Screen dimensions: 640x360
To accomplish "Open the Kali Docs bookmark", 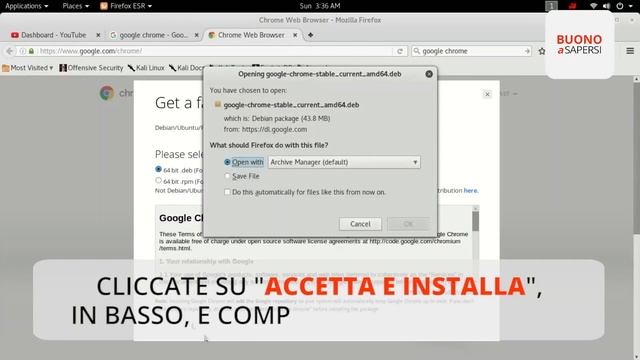I will coord(187,68).
